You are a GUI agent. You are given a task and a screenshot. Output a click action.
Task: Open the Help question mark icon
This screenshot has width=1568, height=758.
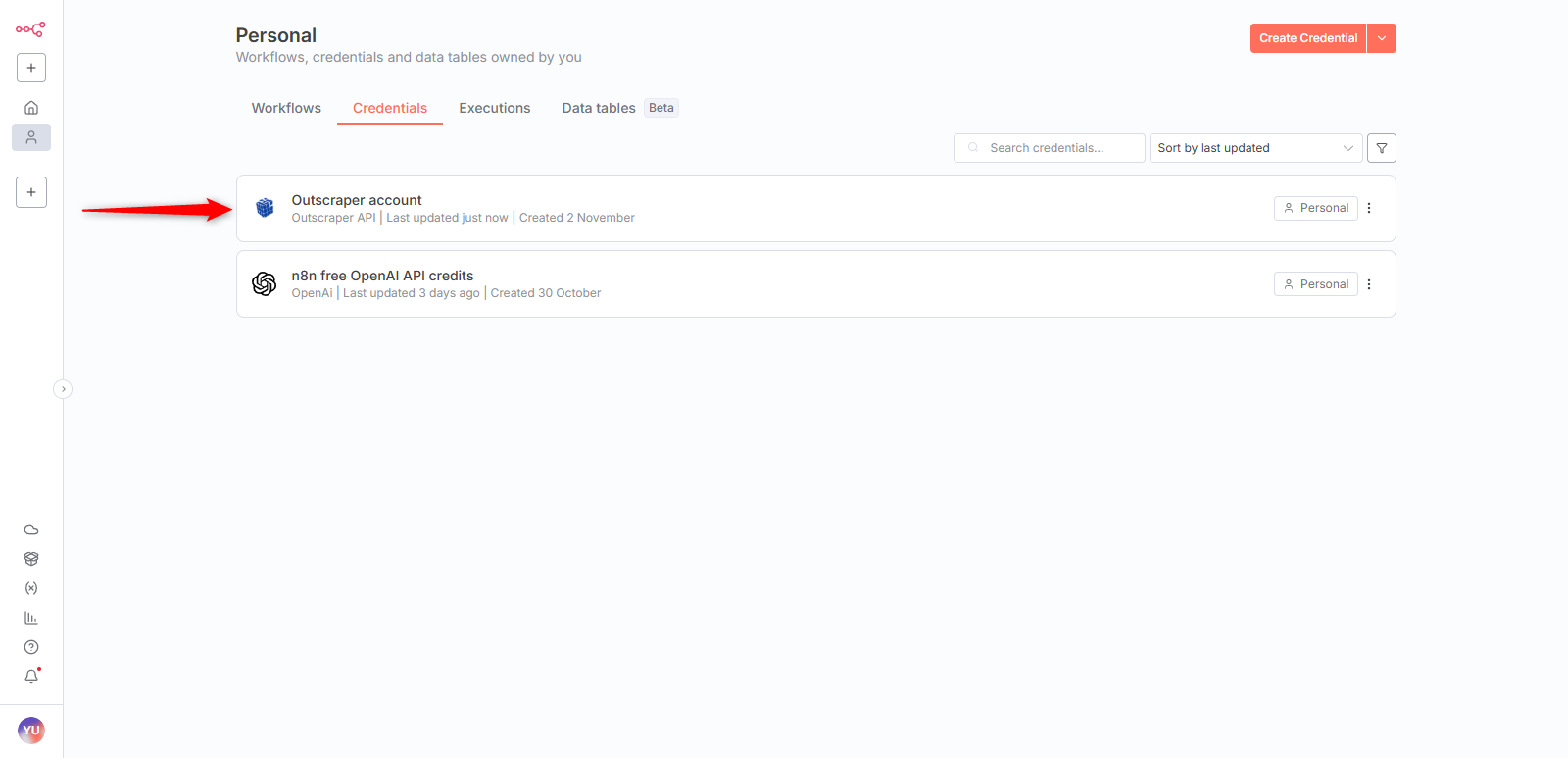[31, 647]
